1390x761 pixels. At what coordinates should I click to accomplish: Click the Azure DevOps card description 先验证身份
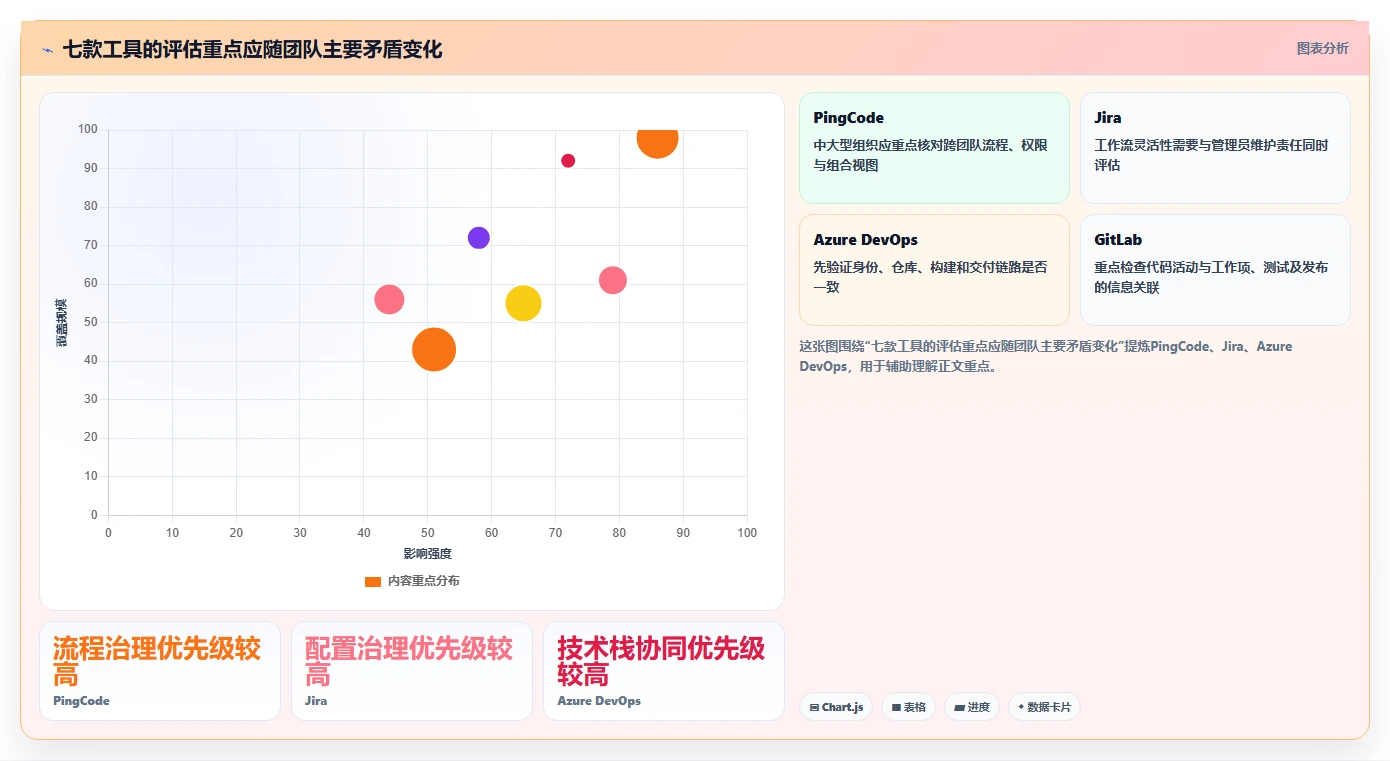931,277
